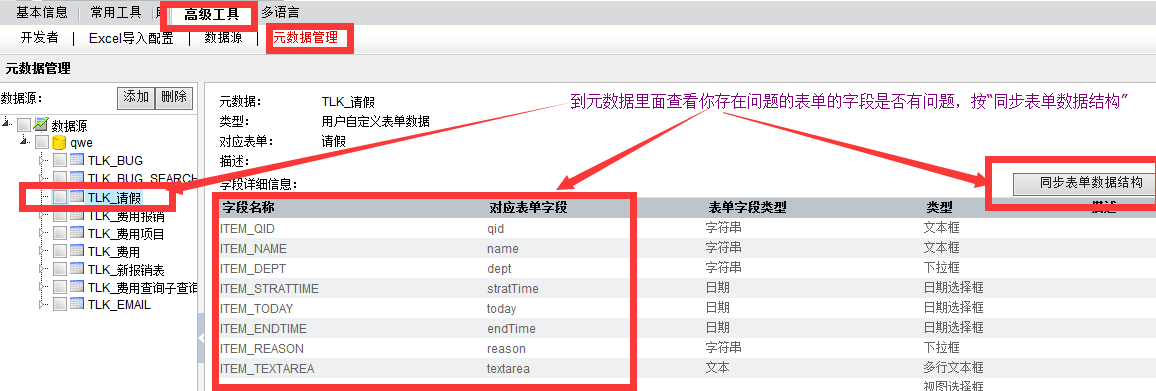Screen dimensions: 1156x391
Task: Click the table icon for TLK_BUG_SEARCH
Action: 77,178
